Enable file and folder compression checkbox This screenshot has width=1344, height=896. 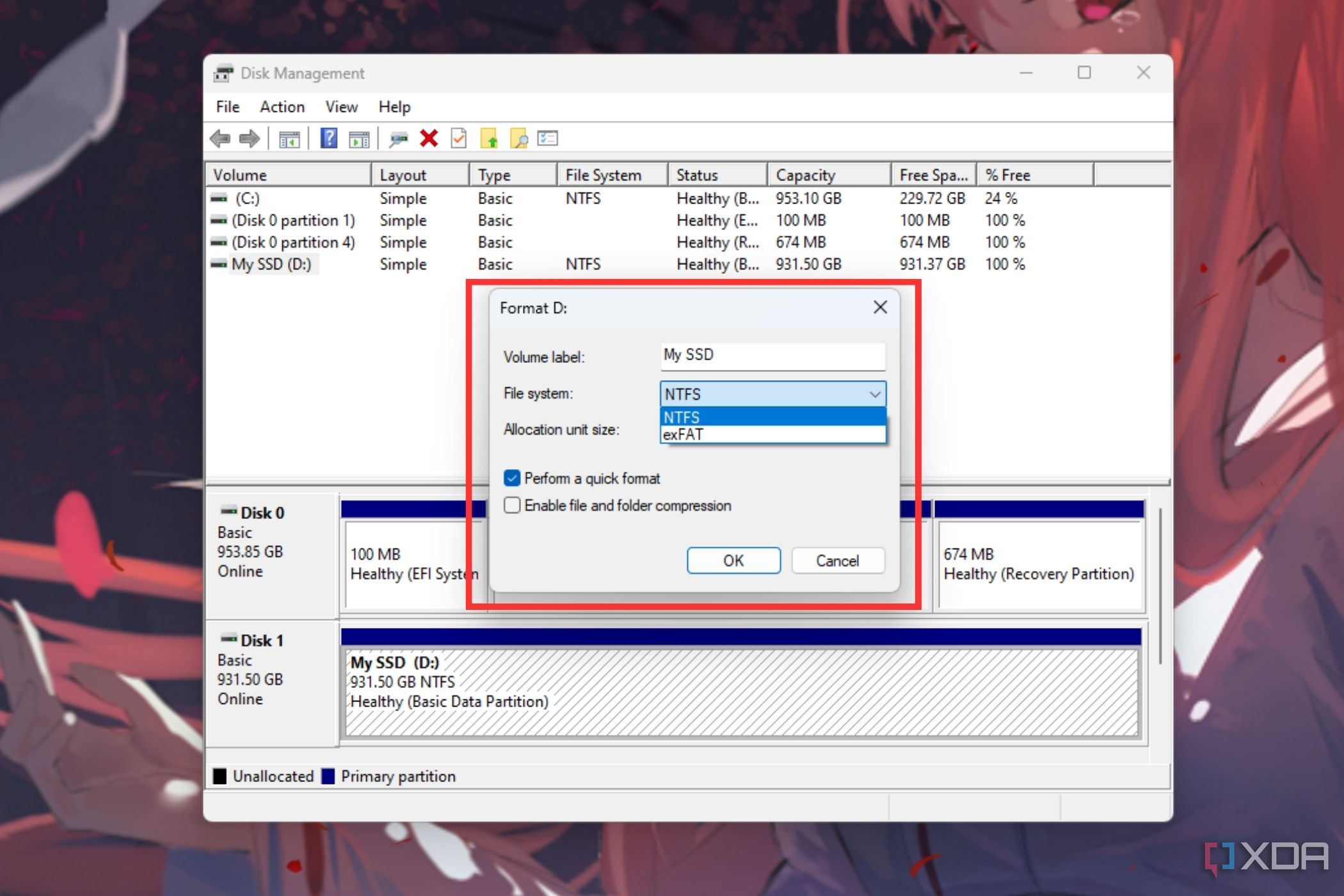pos(512,506)
